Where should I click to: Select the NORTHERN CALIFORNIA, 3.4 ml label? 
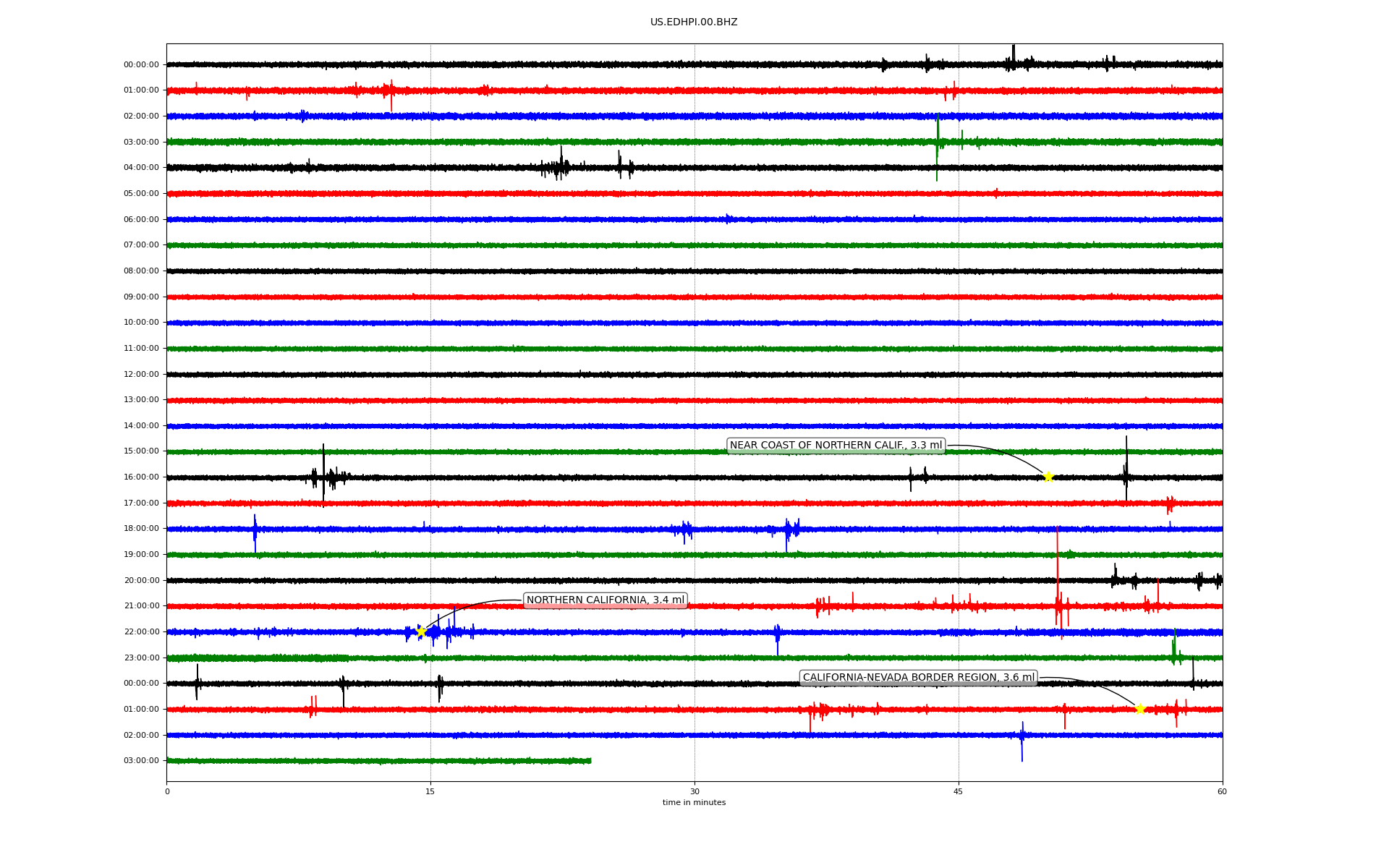[x=605, y=600]
